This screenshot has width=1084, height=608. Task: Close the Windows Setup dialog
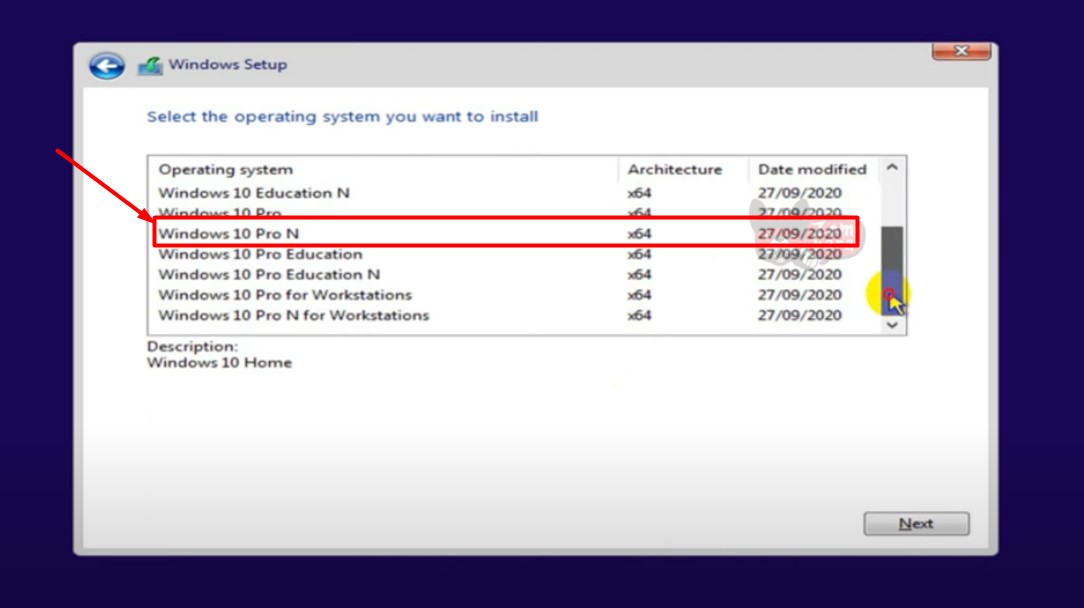click(961, 51)
